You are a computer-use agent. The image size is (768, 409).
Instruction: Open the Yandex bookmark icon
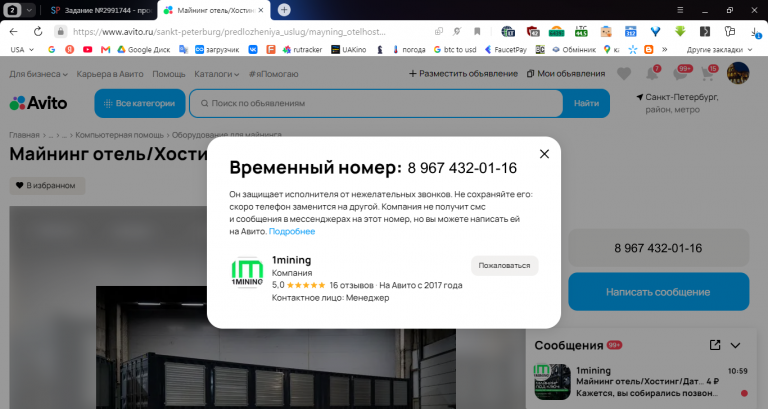[x=70, y=49]
